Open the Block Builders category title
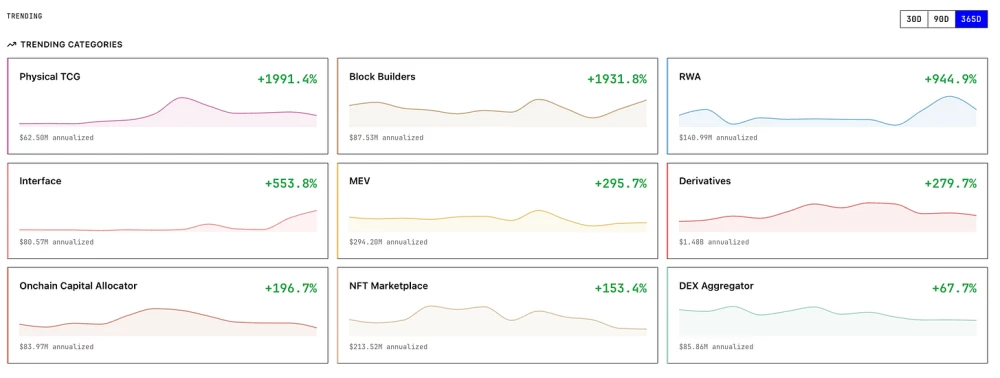The image size is (1000, 378). (x=382, y=76)
